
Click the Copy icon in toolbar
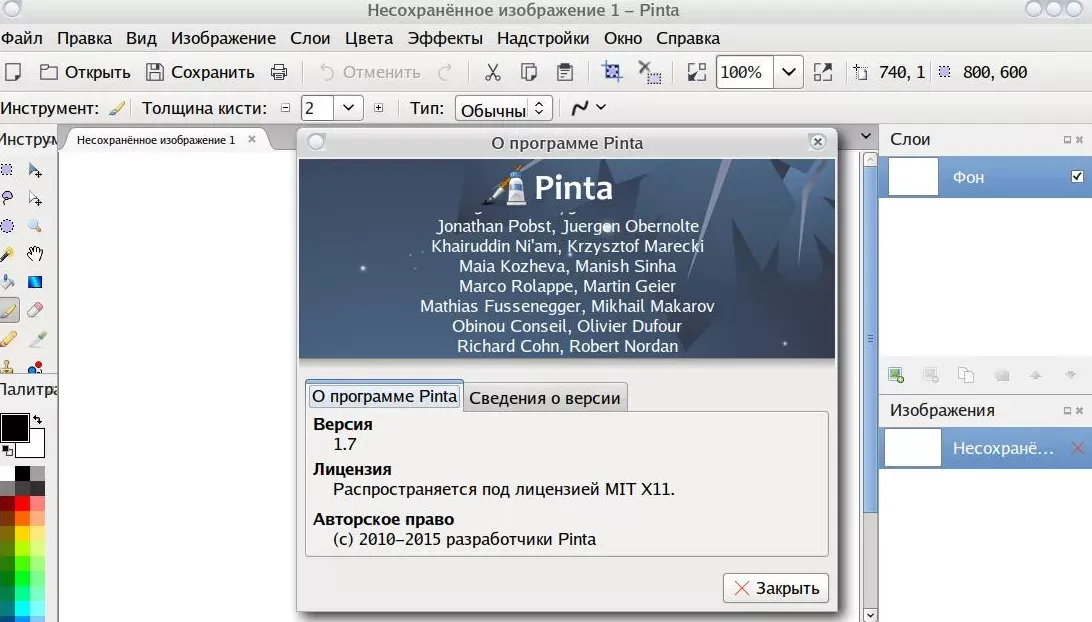tap(529, 72)
